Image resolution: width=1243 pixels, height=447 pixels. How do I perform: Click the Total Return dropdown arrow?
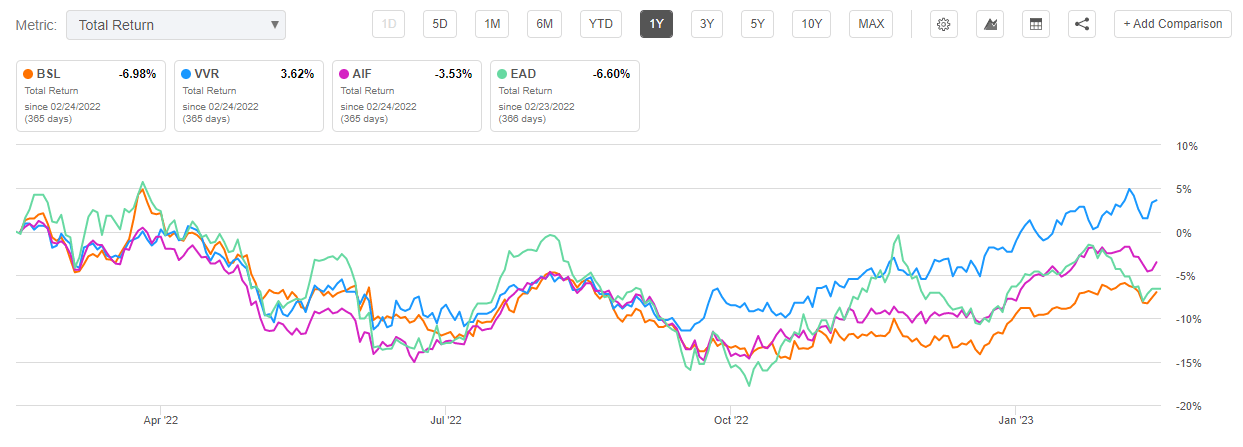(274, 25)
